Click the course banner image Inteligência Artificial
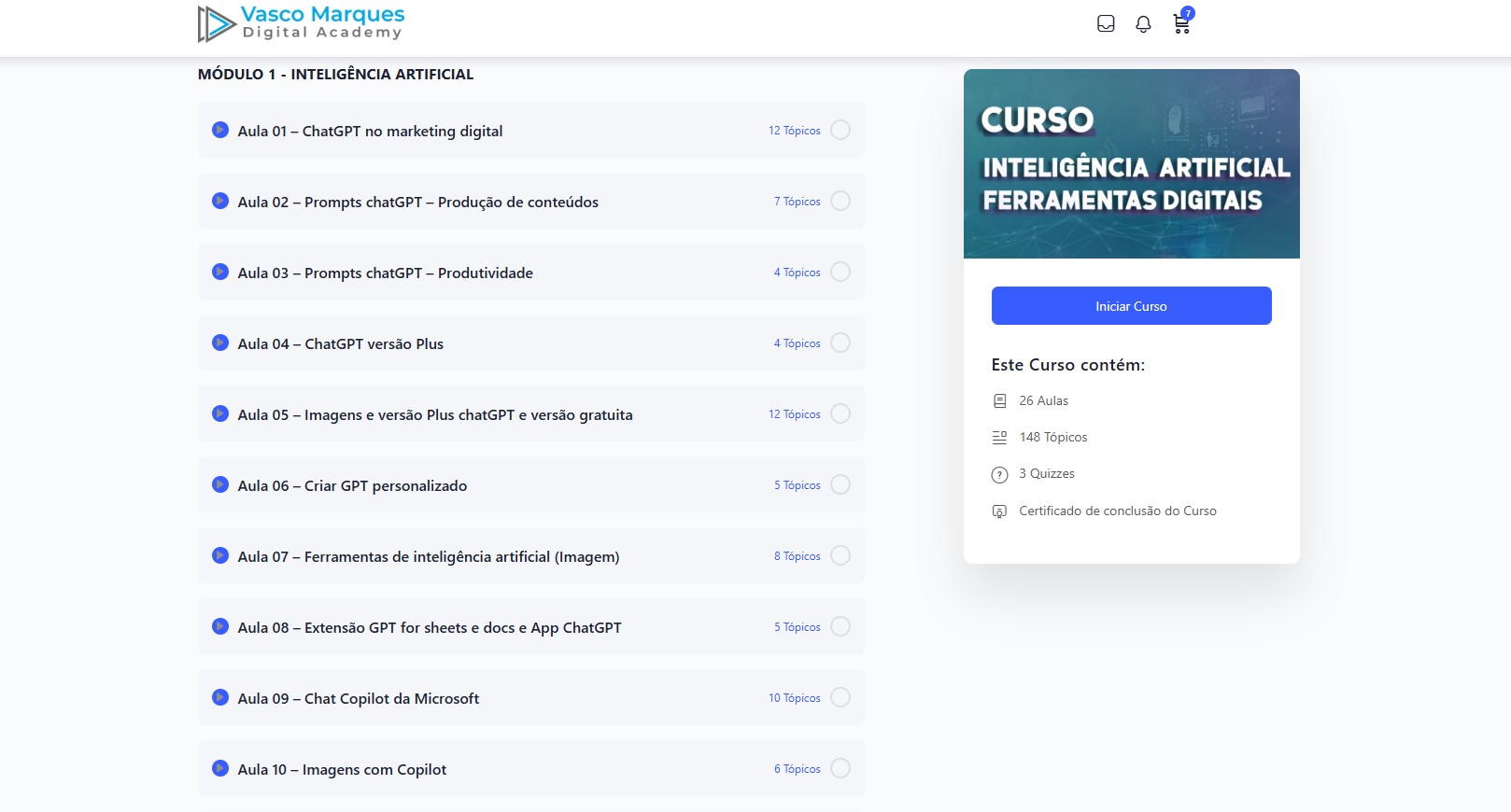Viewport: 1511px width, 812px height. (x=1131, y=163)
